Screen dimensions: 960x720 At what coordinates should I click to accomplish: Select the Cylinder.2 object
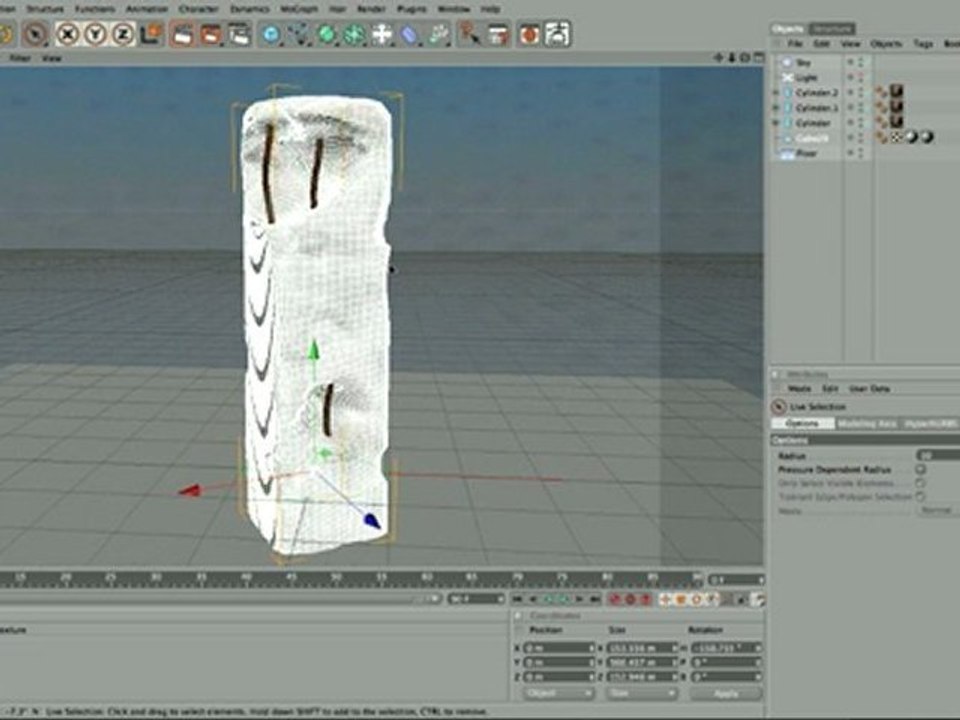(817, 93)
